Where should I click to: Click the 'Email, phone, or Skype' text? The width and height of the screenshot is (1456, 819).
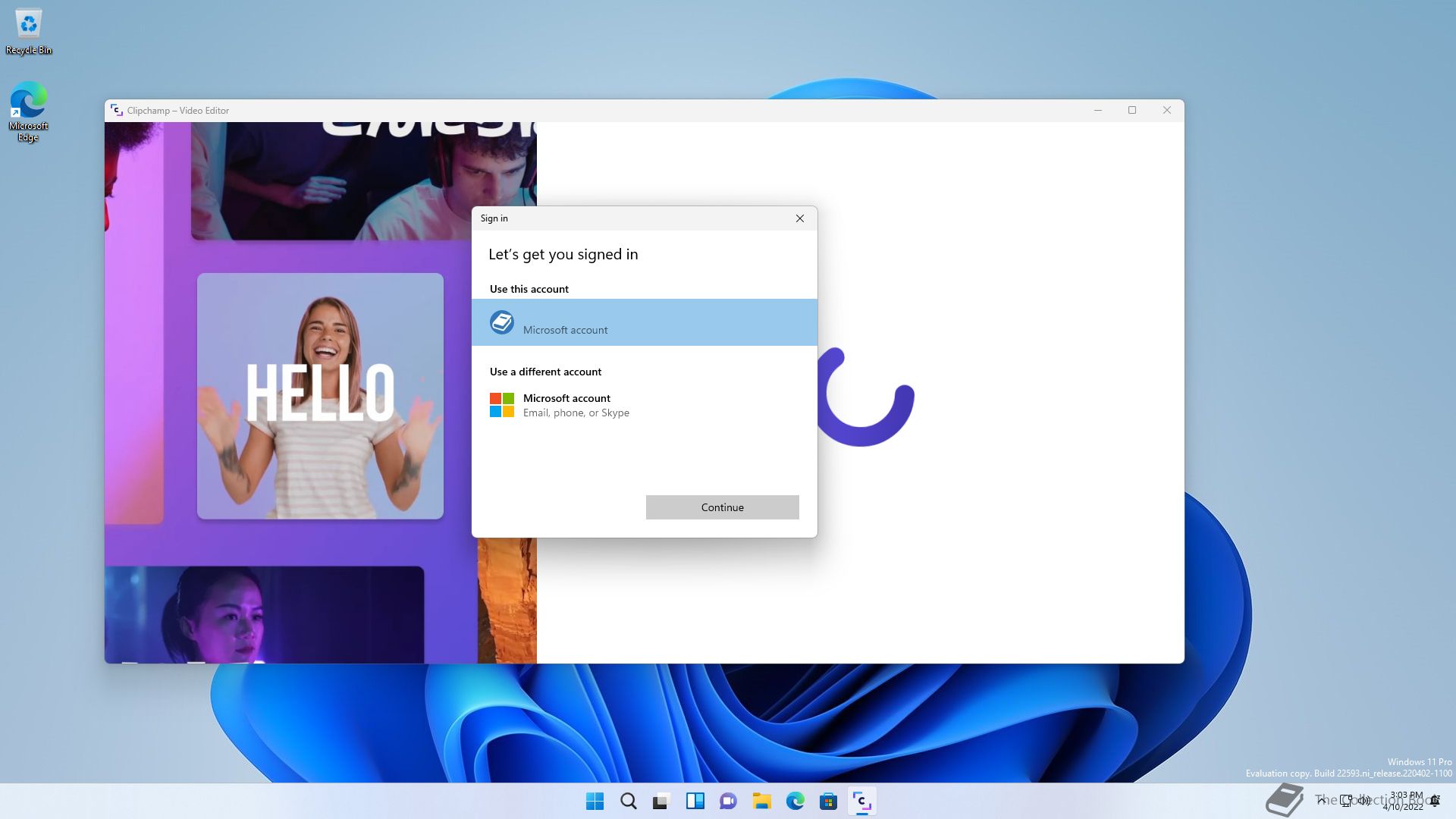pyautogui.click(x=576, y=413)
